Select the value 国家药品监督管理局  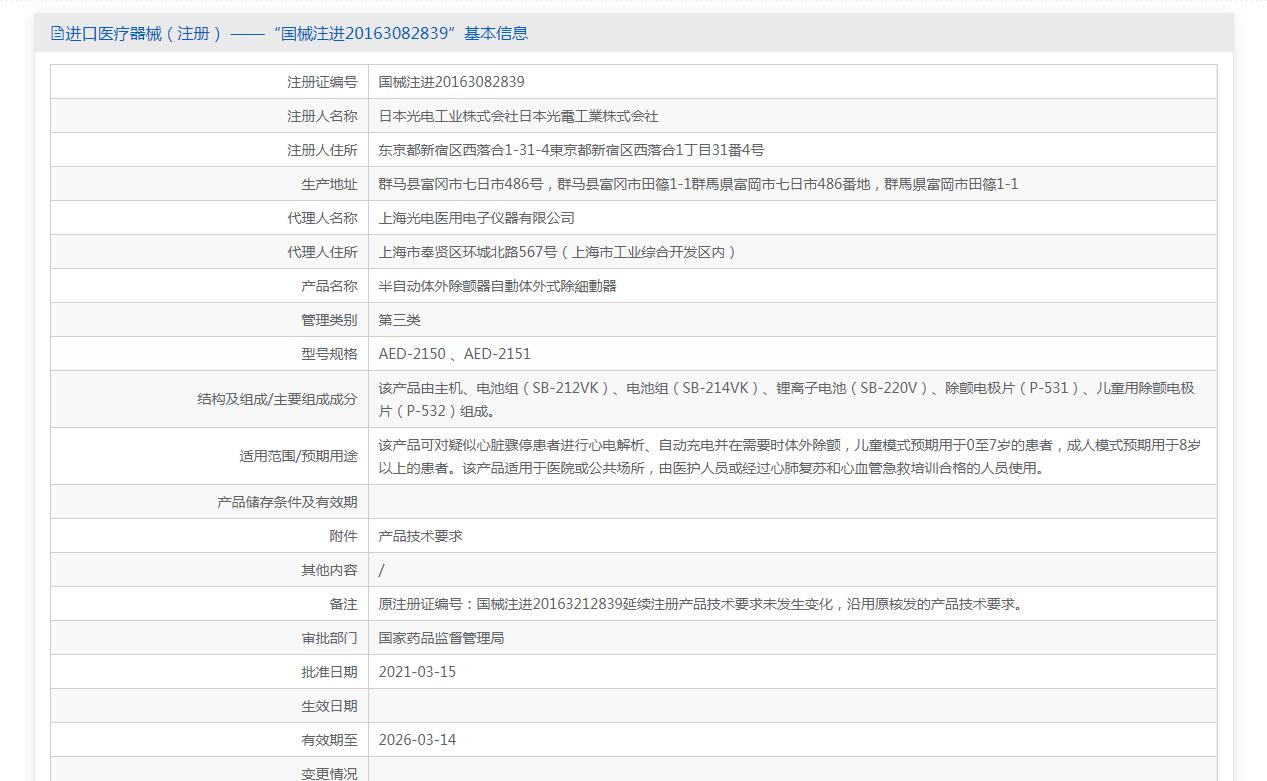click(x=441, y=638)
